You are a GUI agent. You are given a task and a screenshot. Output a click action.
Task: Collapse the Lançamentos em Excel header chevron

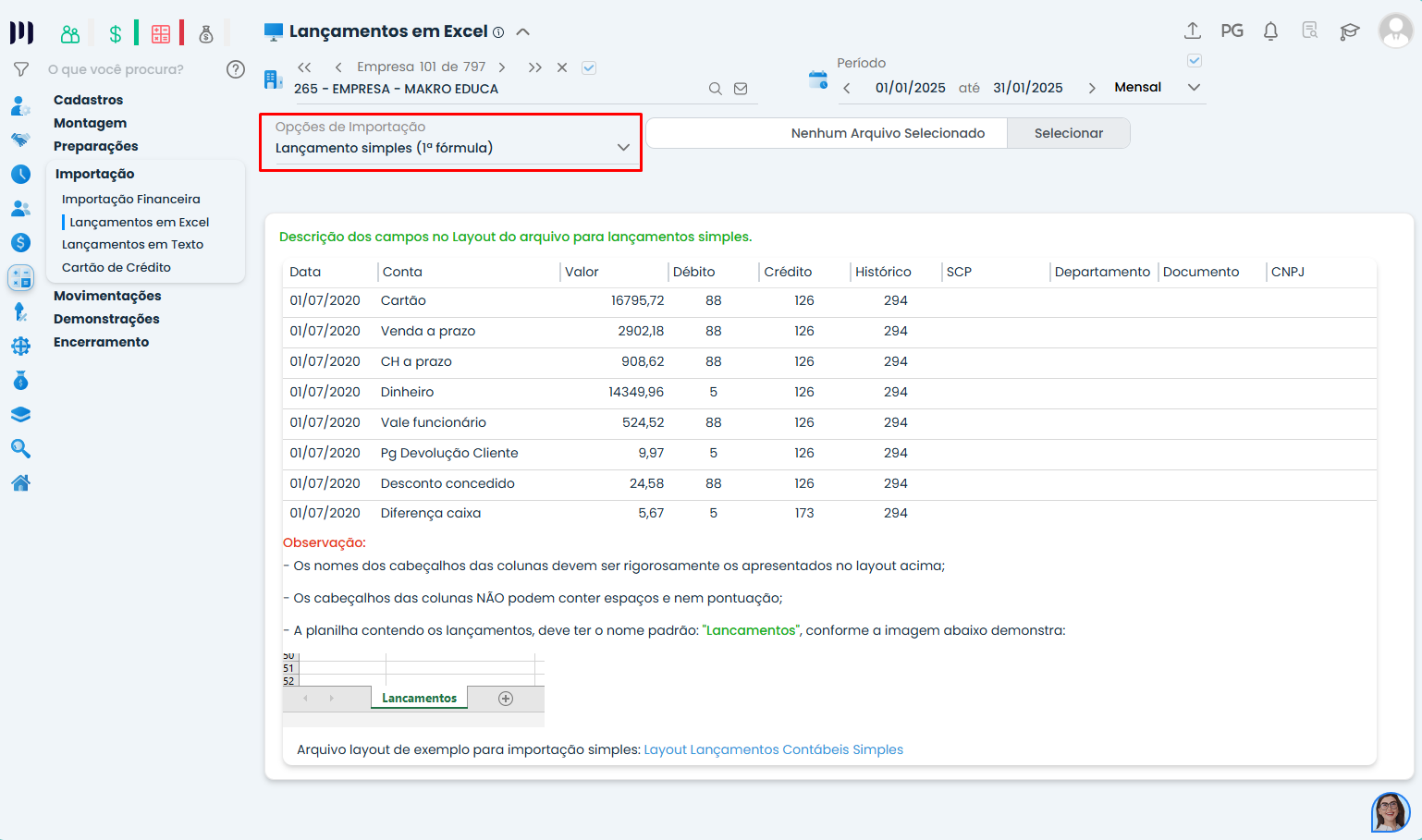coord(522,31)
